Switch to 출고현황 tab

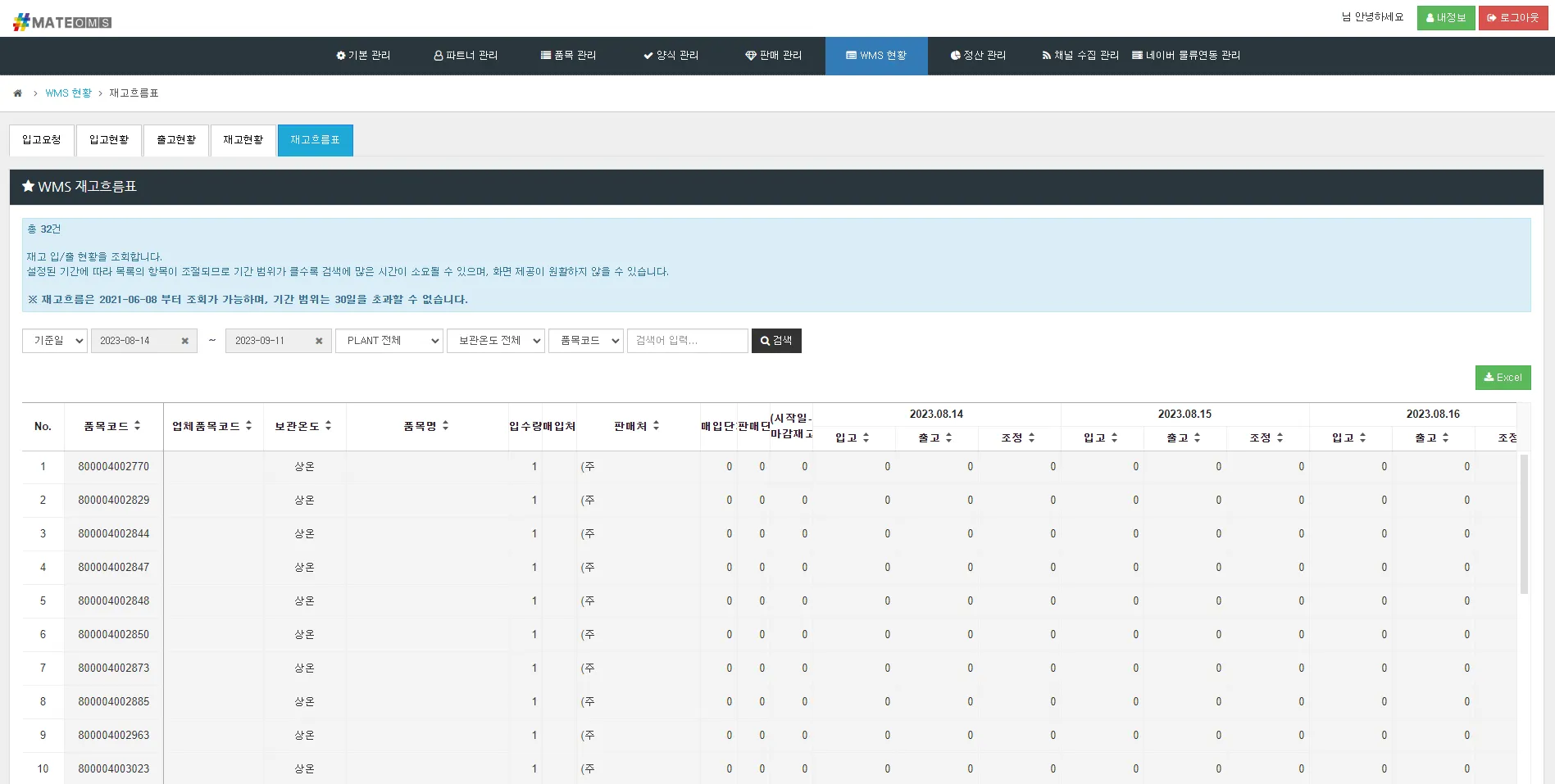[176, 140]
